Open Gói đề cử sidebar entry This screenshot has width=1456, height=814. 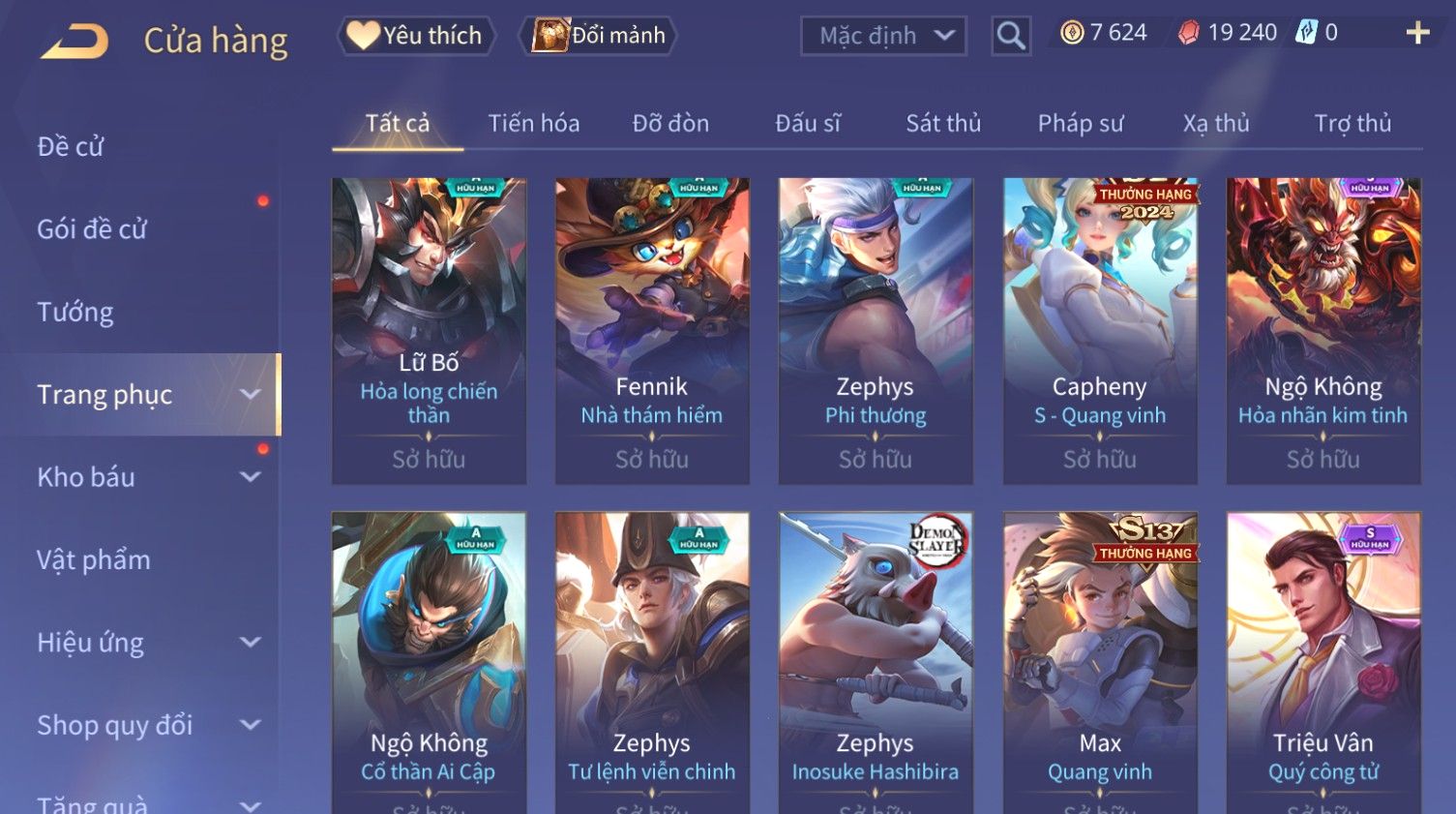tap(92, 229)
